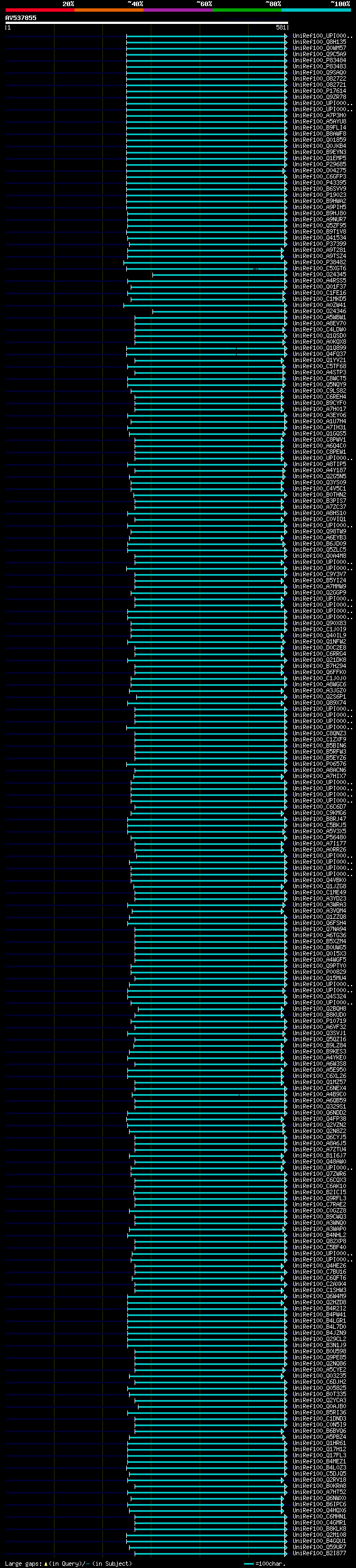Click the =100char. scale legend

click(x=264, y=1564)
